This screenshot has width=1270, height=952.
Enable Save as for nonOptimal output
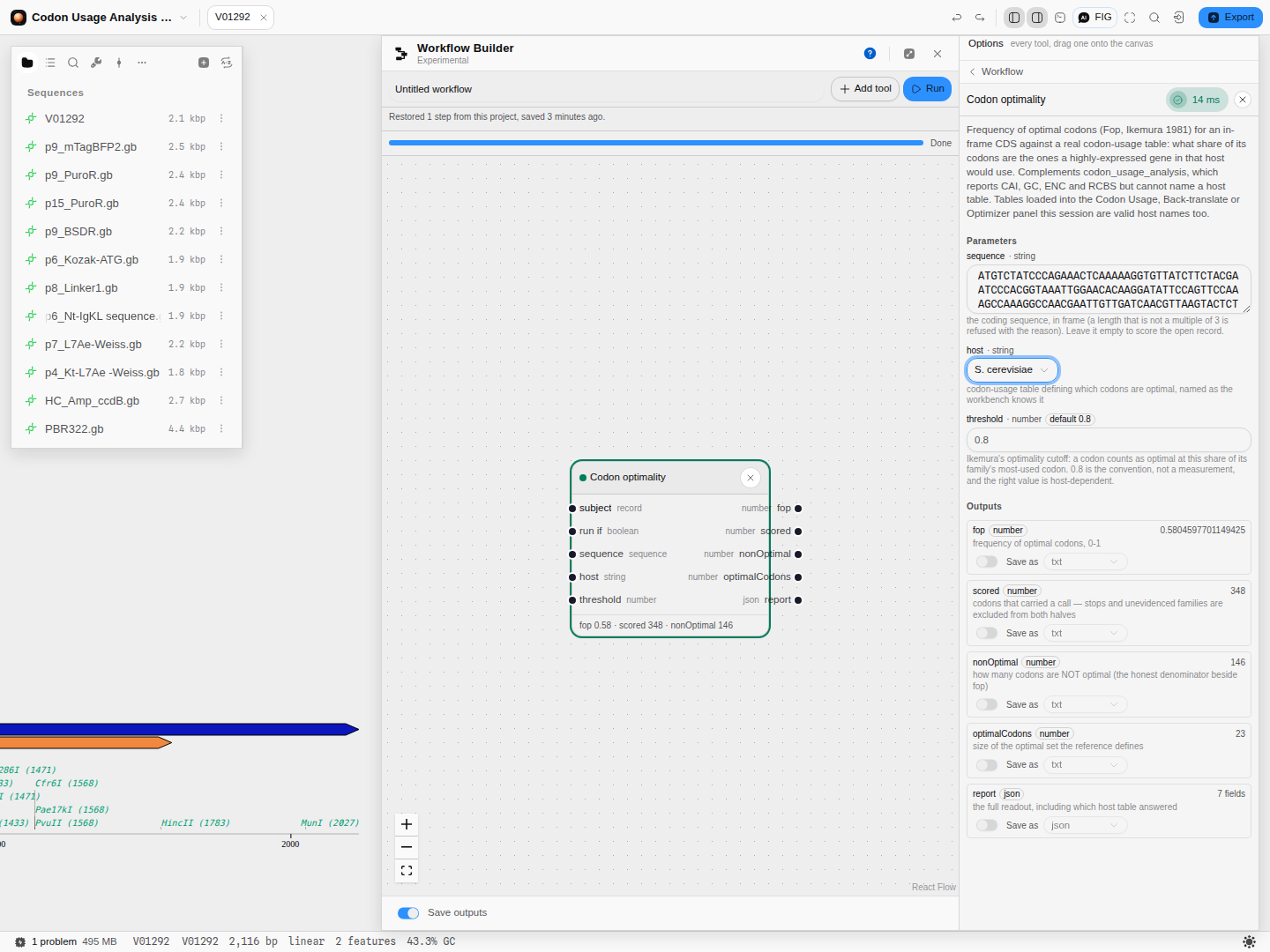point(987,704)
